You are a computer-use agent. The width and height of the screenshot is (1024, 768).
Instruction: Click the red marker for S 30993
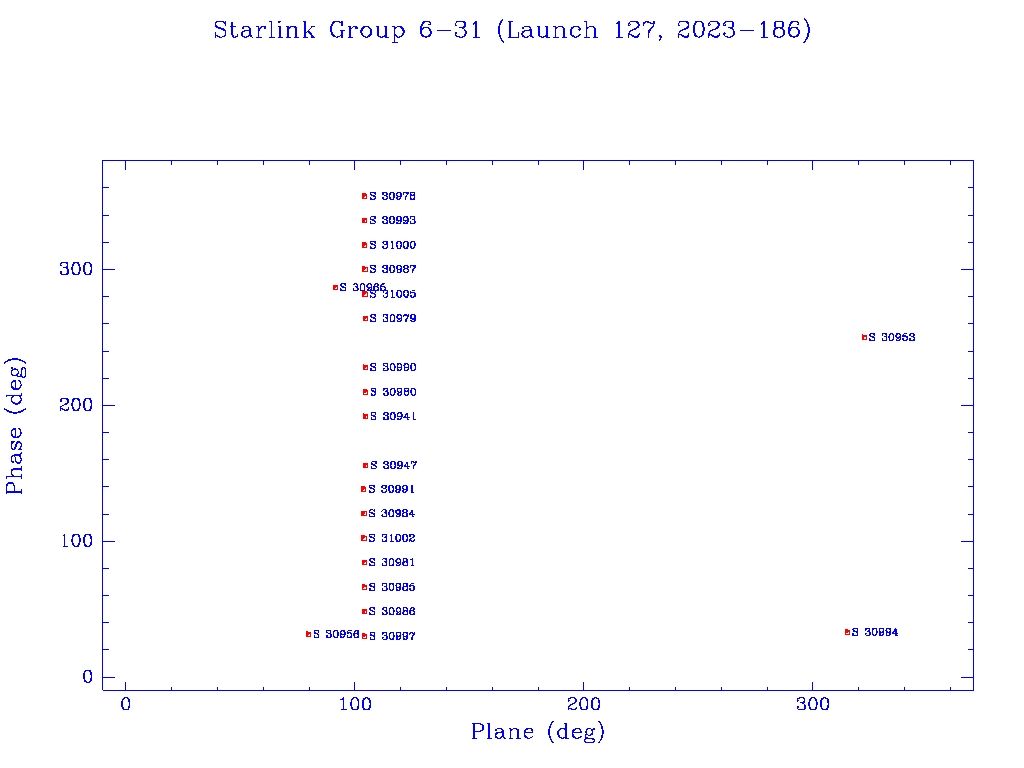(364, 220)
